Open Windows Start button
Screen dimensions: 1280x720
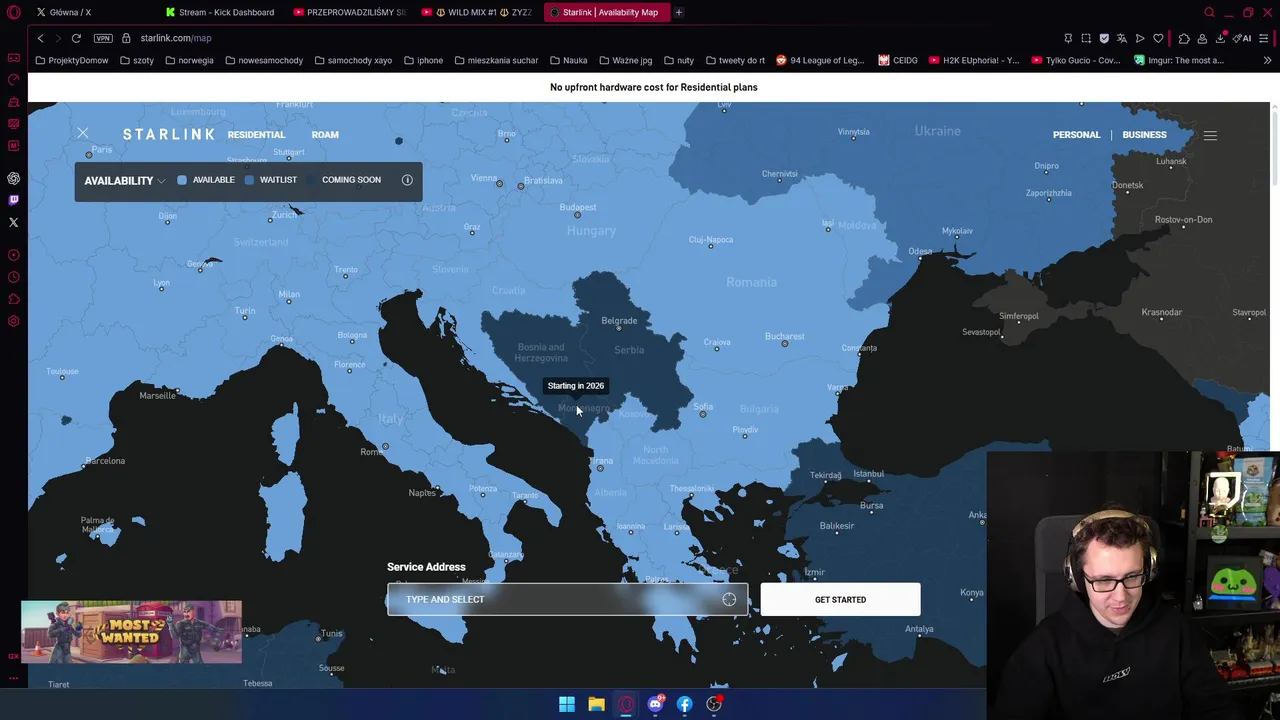coord(567,704)
